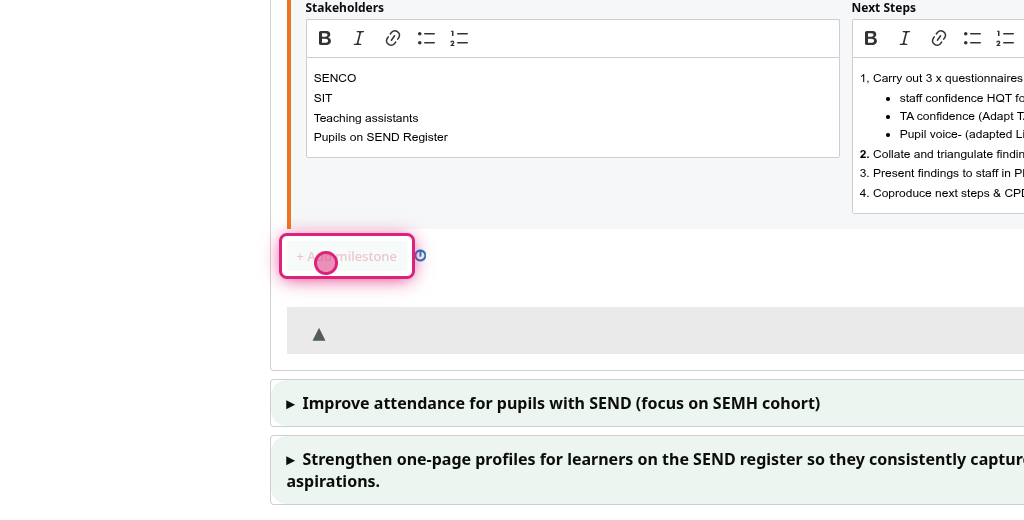Add bullet list in Stakeholders editor
This screenshot has height=520, width=1024.
coord(426,39)
